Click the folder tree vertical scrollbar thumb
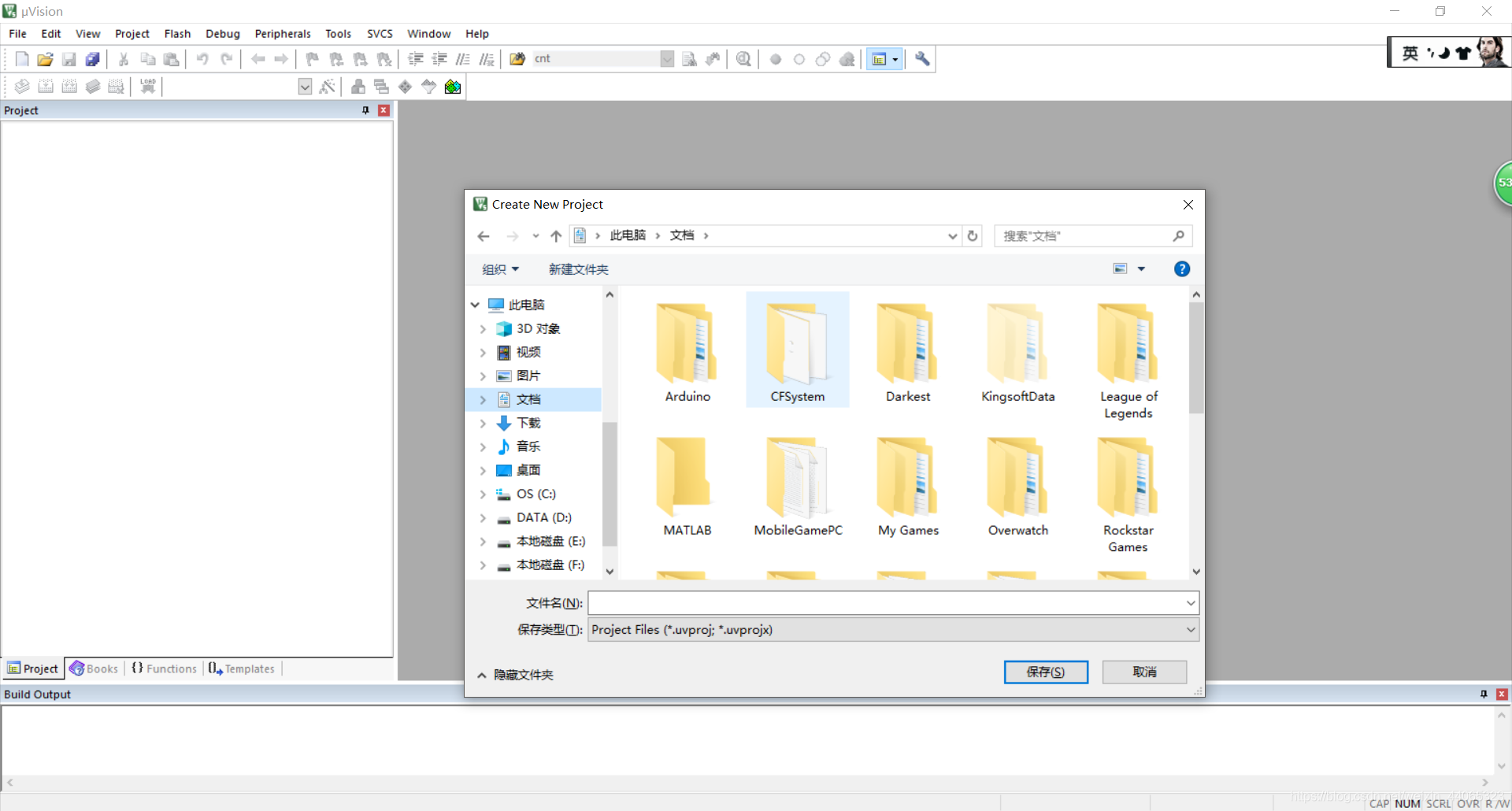 pyautogui.click(x=610, y=484)
